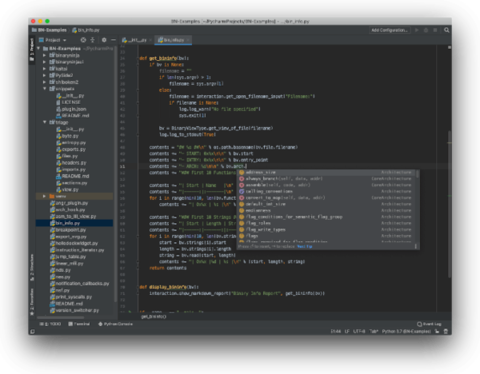Image resolution: width=480 pixels, height=374 pixels.
Task: Click the collapse all icon in Project panel
Action: coord(92,40)
